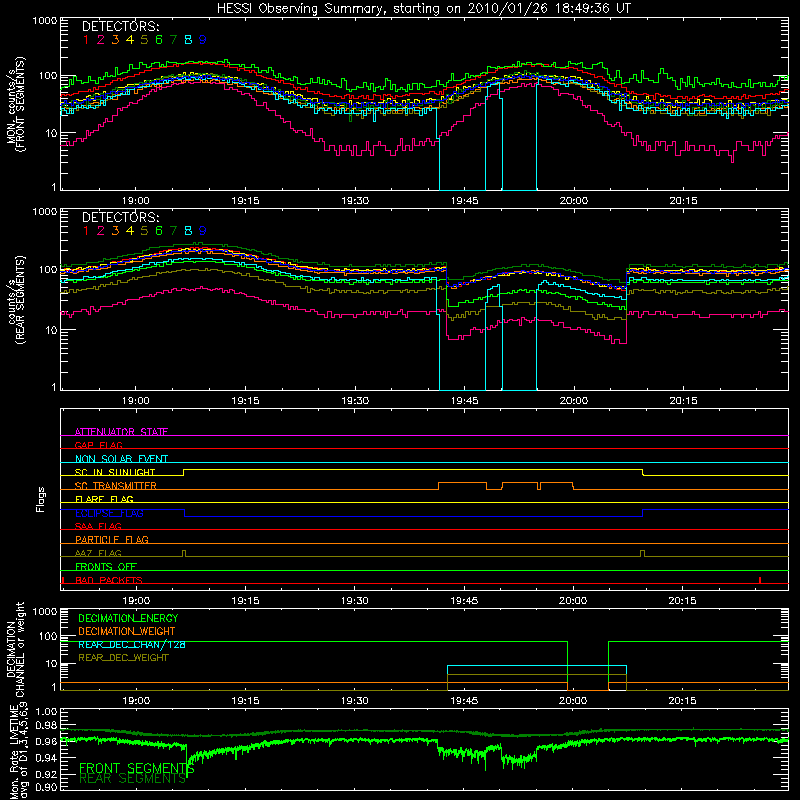Click the DECIMATION CHANNEL or weight axis label
This screenshot has width=800, height=800.
(16, 649)
